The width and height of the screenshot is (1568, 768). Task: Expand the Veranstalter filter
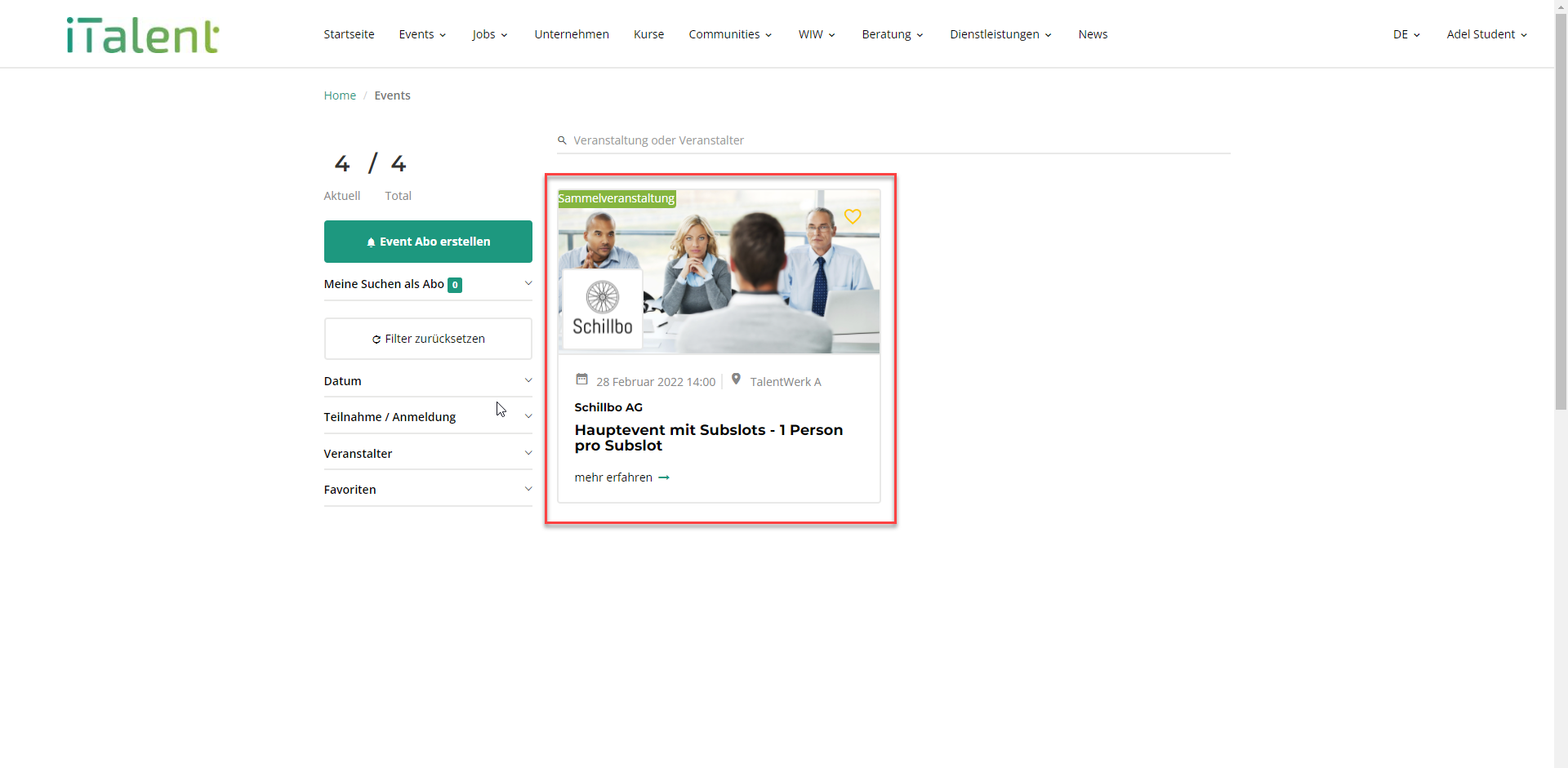[x=428, y=454]
